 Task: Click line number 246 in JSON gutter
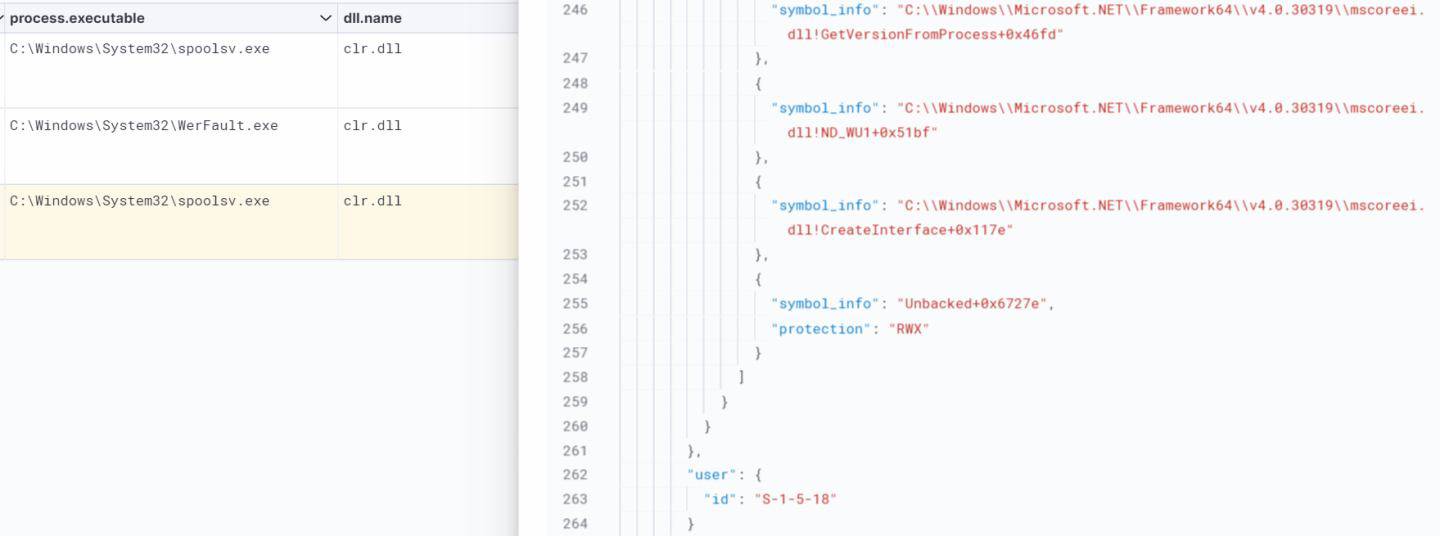[575, 10]
